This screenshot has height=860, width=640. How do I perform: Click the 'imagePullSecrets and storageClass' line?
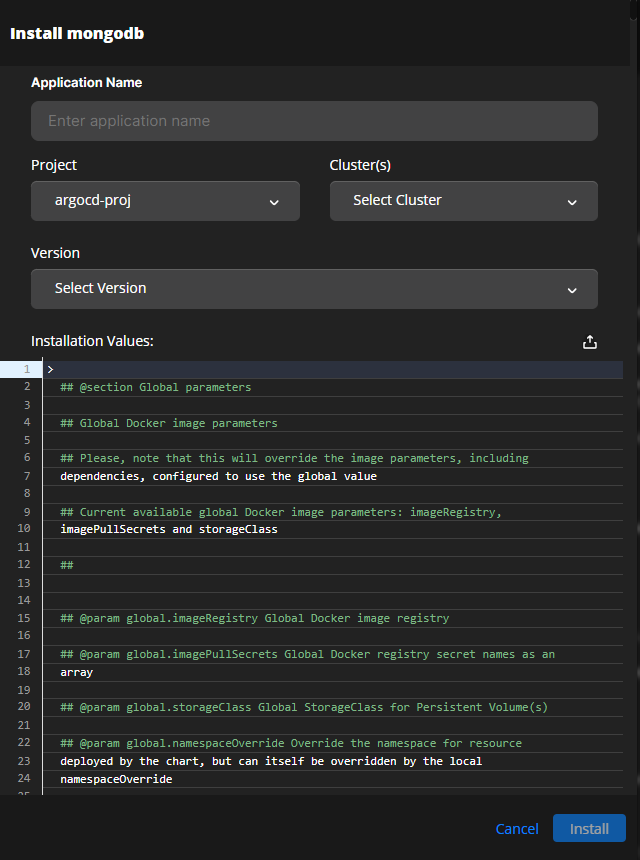(168, 529)
